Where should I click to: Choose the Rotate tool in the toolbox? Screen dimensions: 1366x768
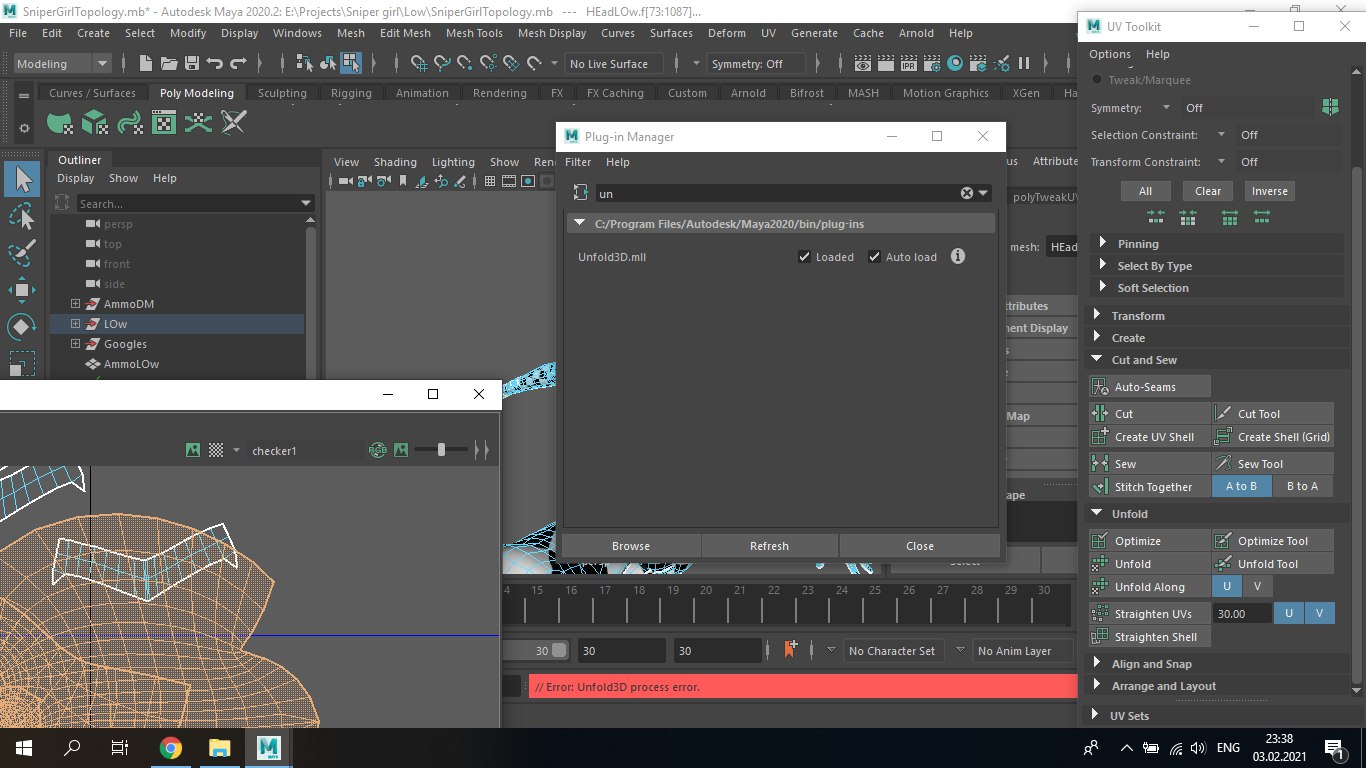click(x=22, y=327)
